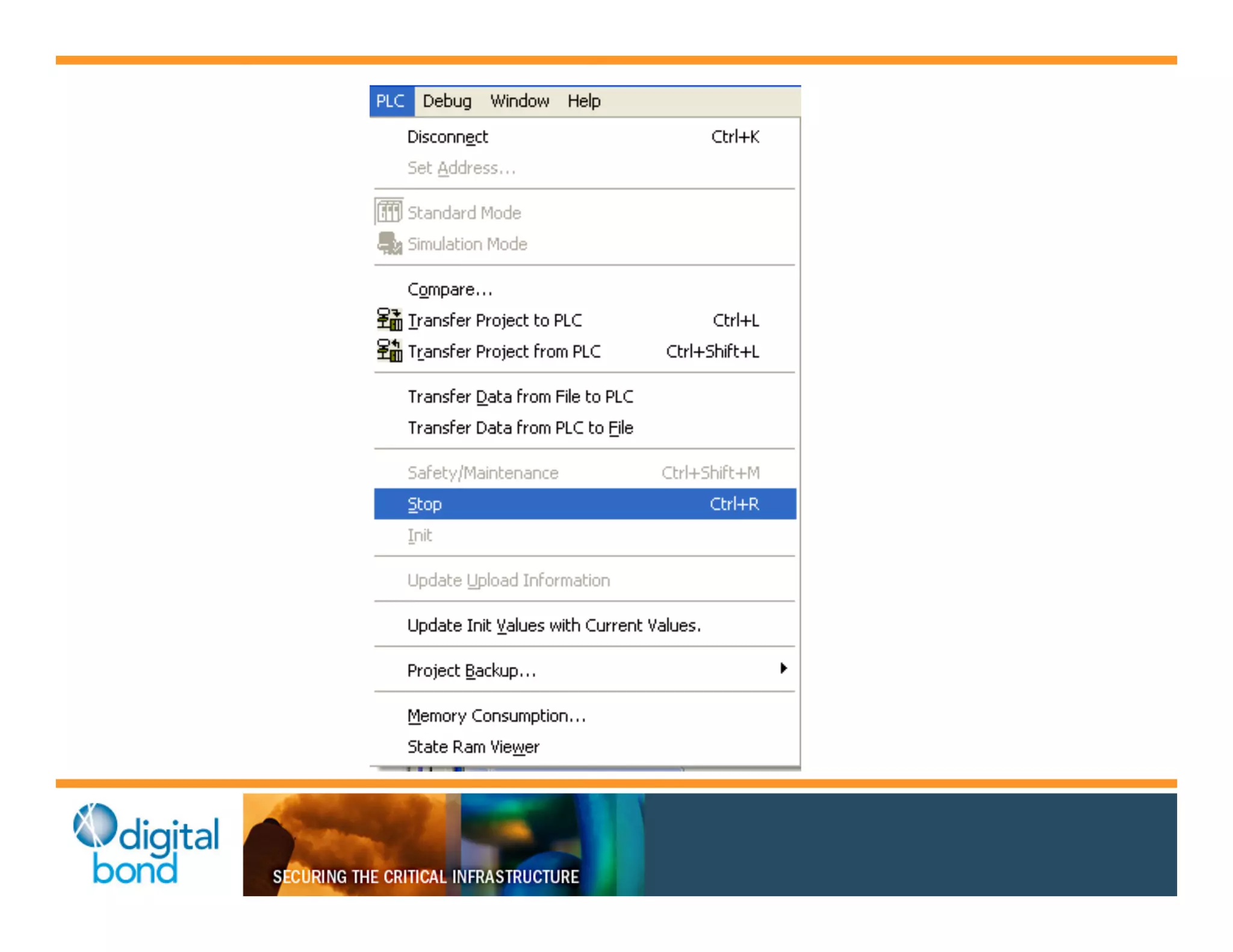Screen dimensions: 1233x952
Task: Select Disconnect from the PLC menu
Action: 447,137
